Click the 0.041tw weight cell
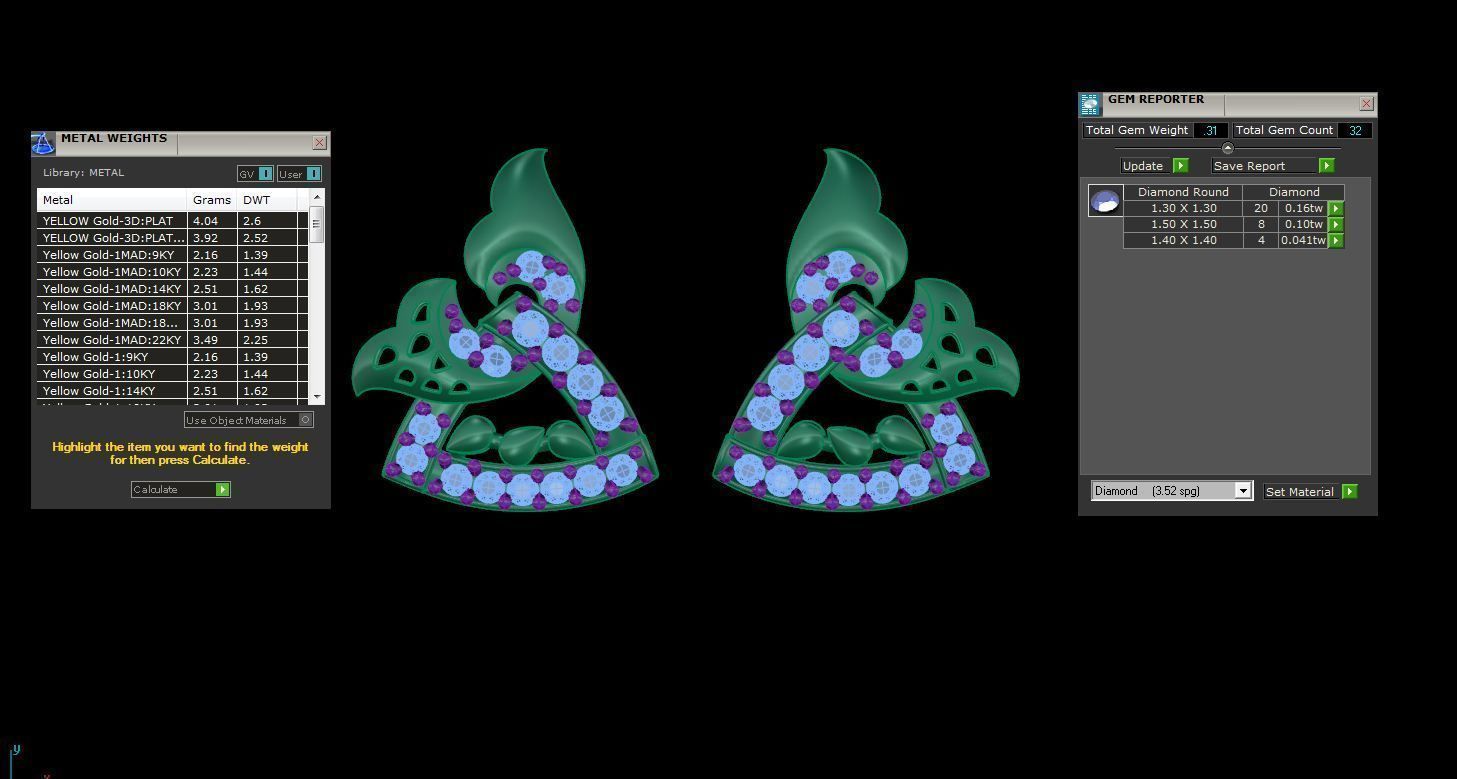 click(1304, 240)
